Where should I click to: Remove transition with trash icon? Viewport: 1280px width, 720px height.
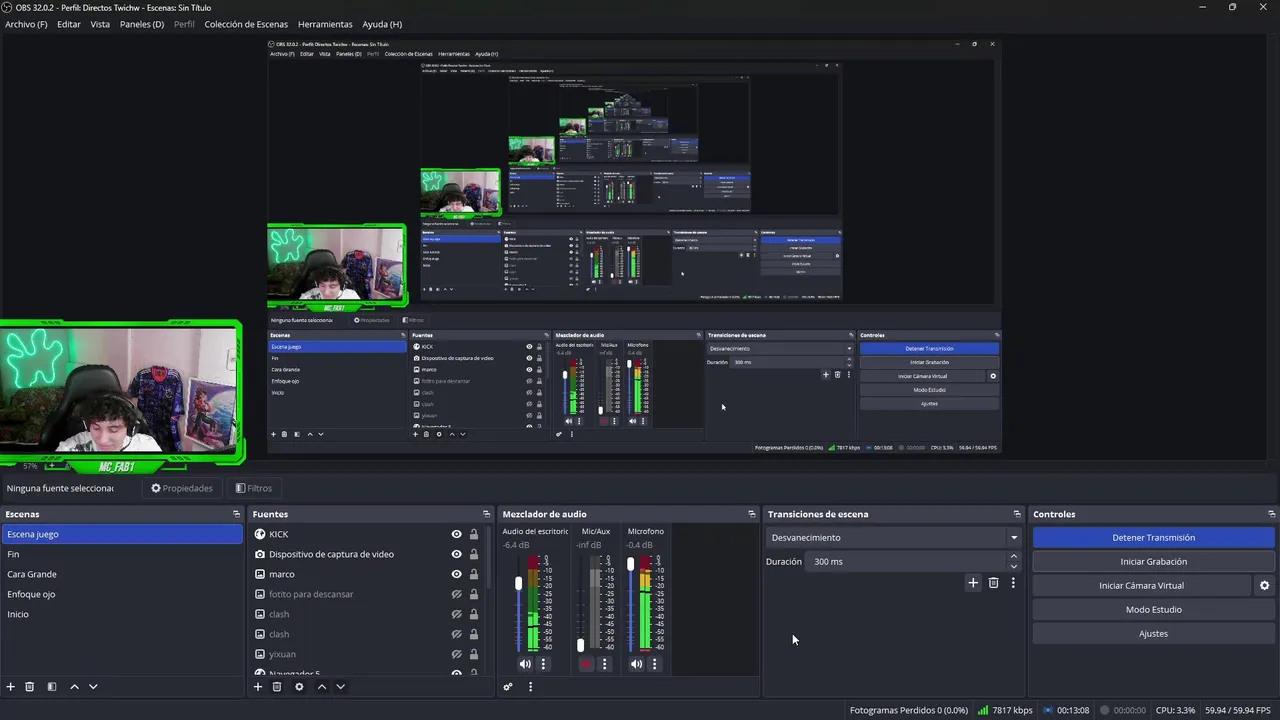[993, 583]
